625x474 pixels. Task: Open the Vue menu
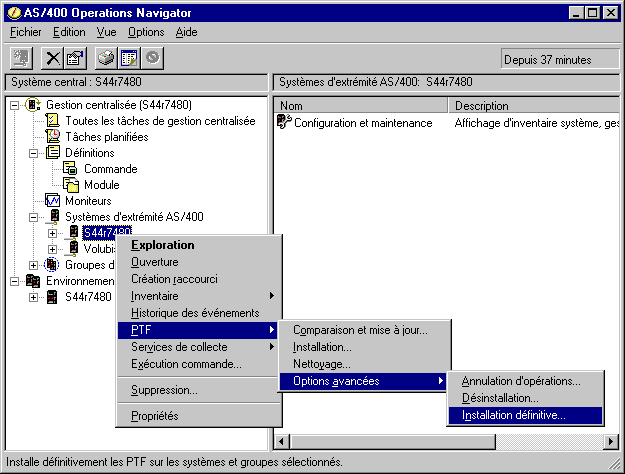click(x=106, y=32)
